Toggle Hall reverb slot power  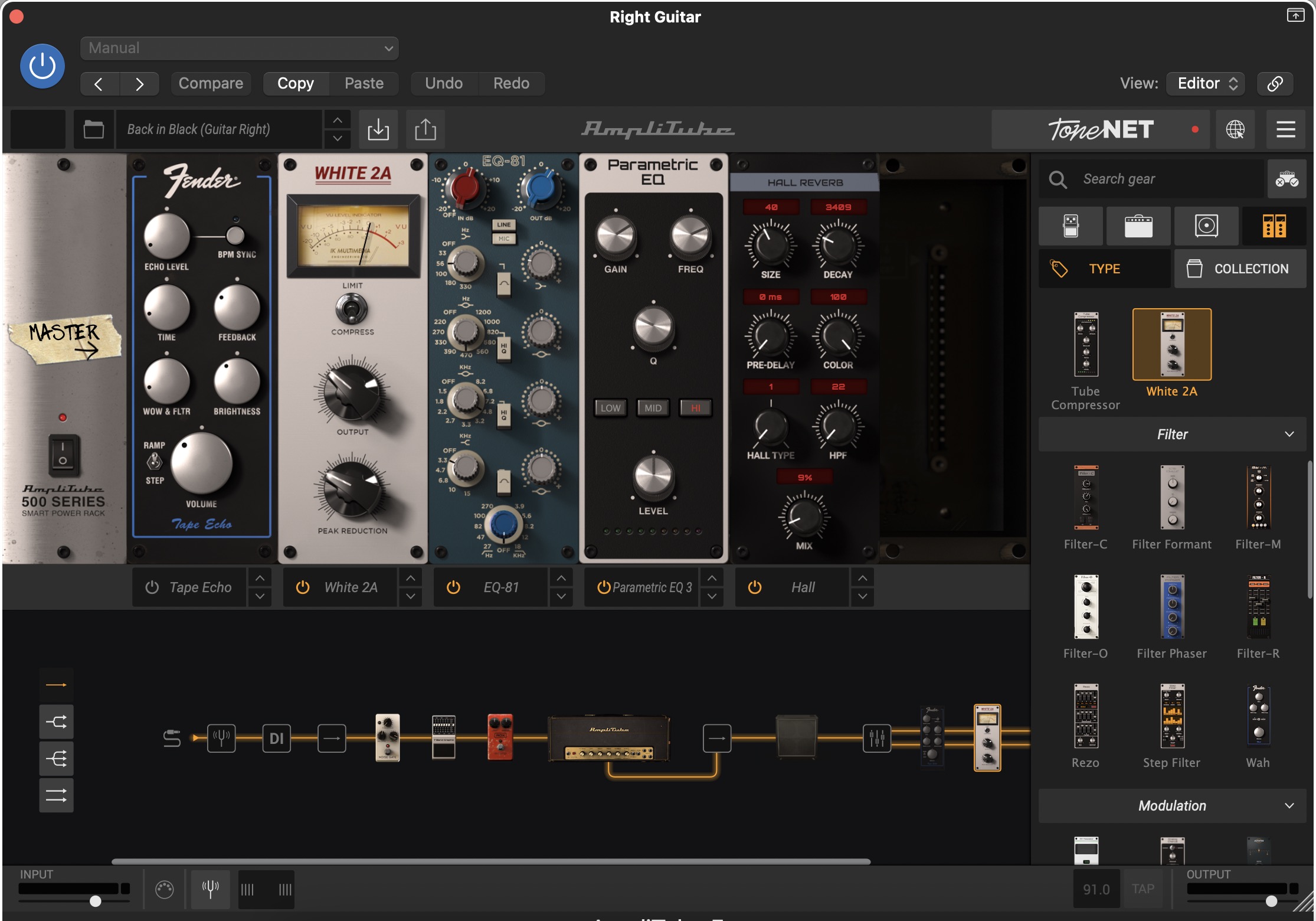pyautogui.click(x=755, y=587)
